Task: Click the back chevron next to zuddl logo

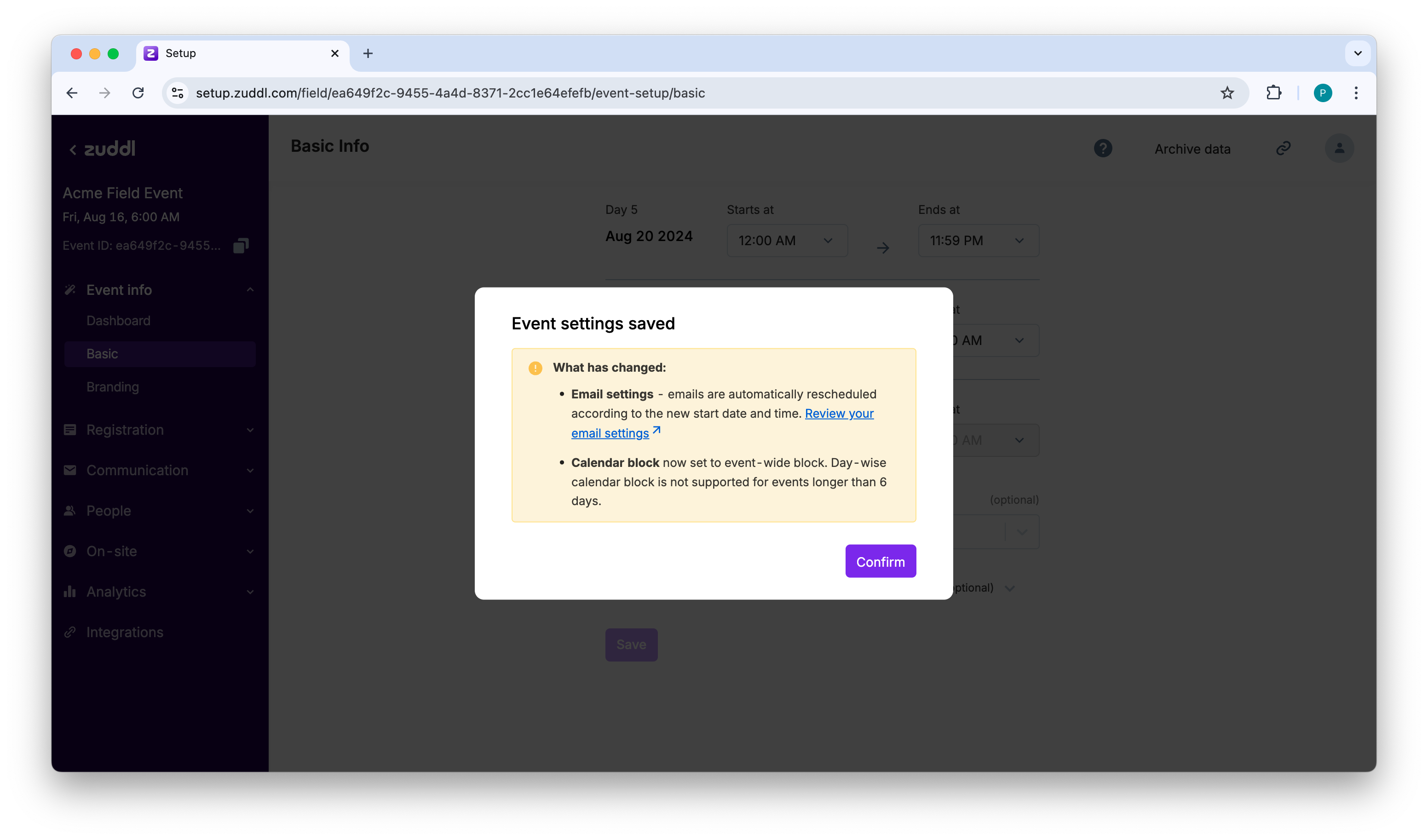Action: 73,150
